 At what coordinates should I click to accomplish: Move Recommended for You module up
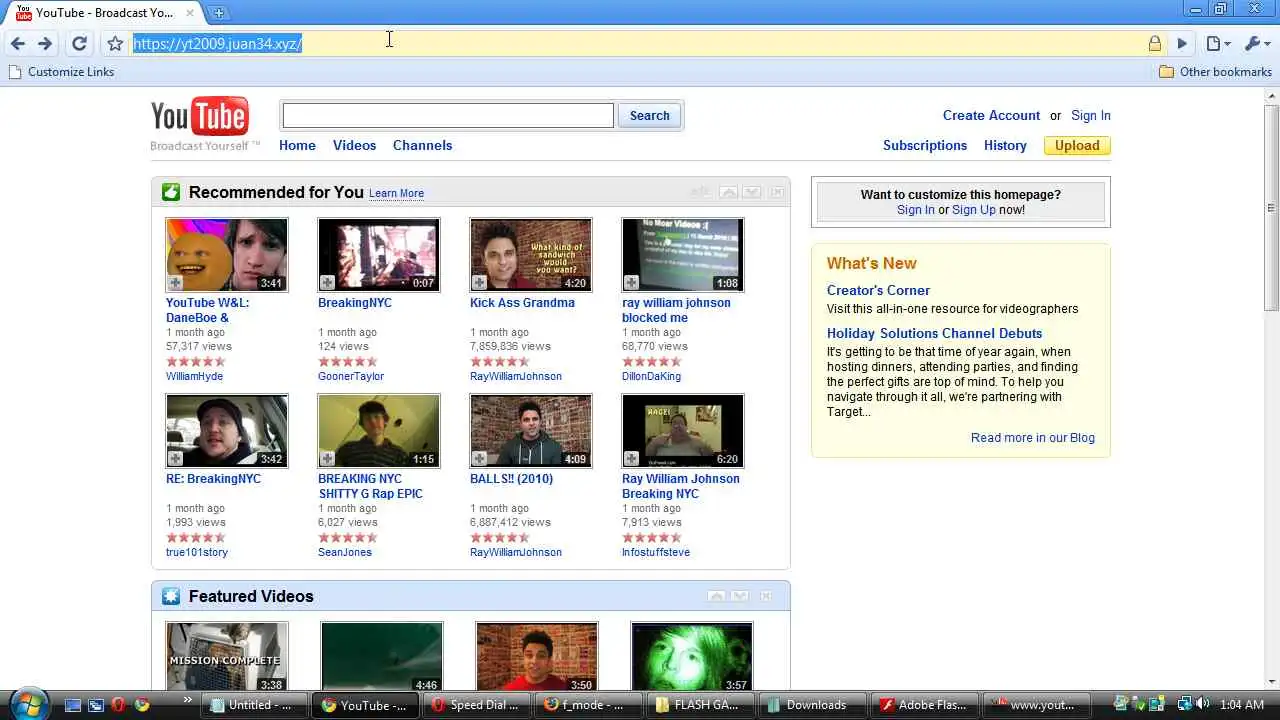coord(728,192)
